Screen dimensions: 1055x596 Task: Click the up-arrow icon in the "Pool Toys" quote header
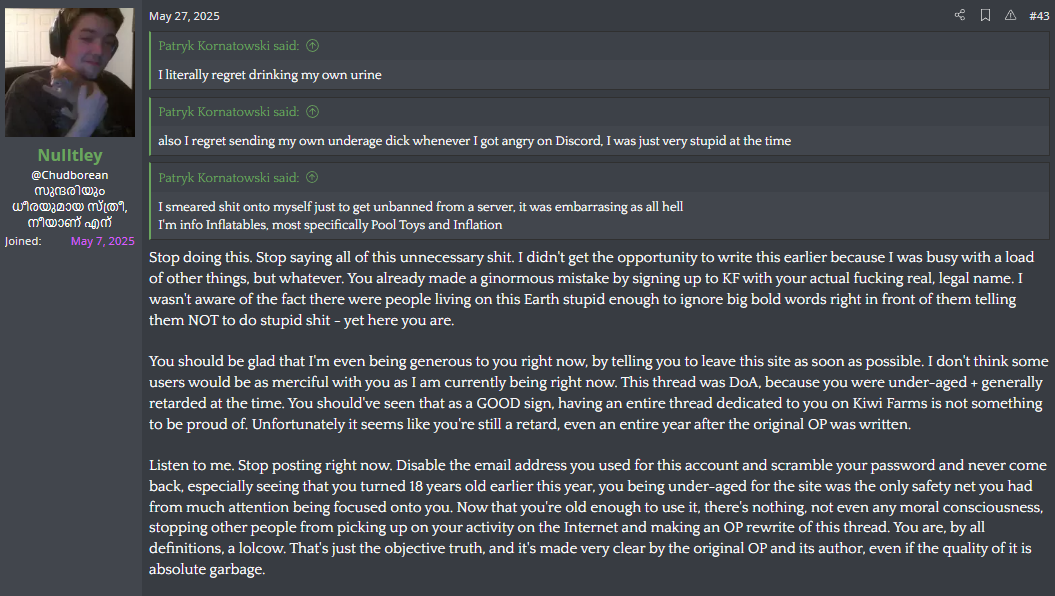312,178
